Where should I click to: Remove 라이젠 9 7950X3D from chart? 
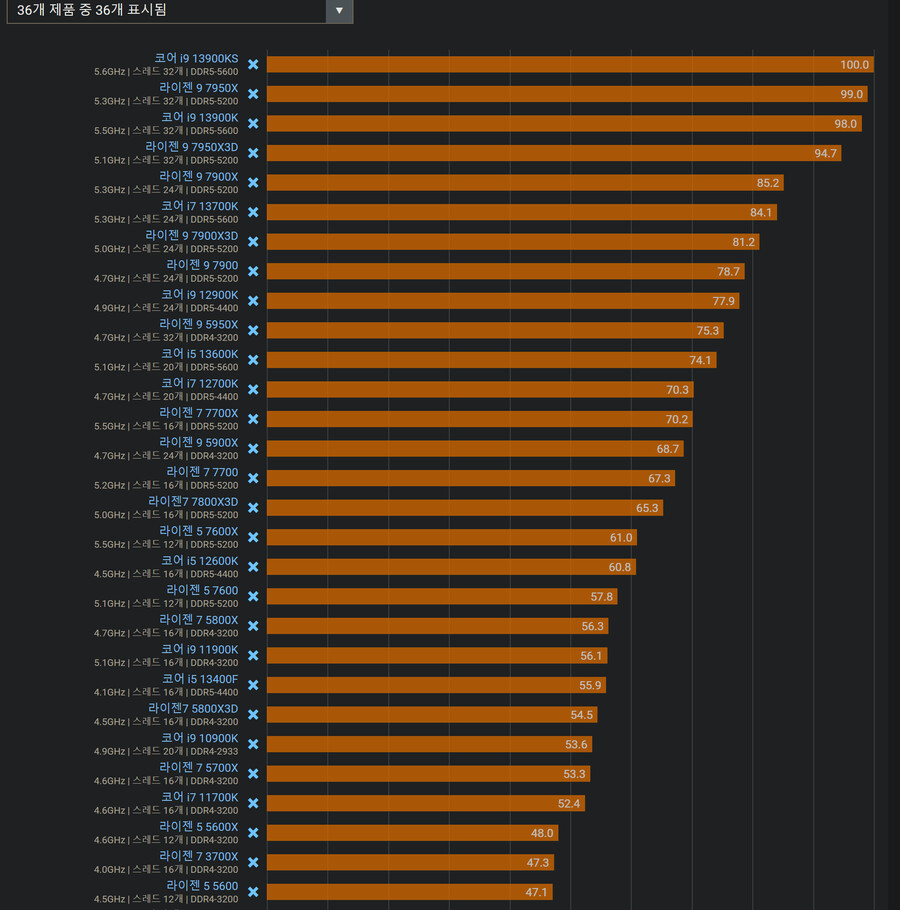coord(253,153)
